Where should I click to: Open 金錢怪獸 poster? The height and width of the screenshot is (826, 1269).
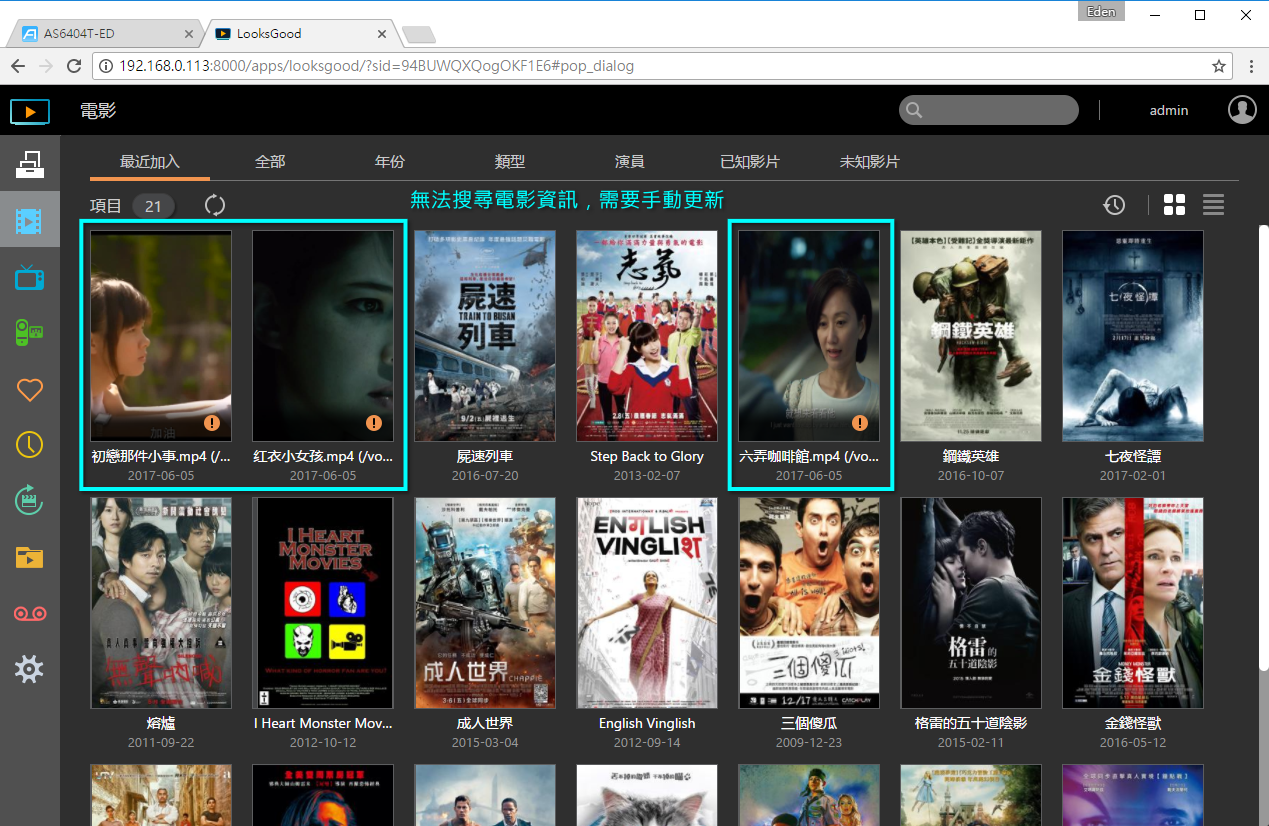1133,603
